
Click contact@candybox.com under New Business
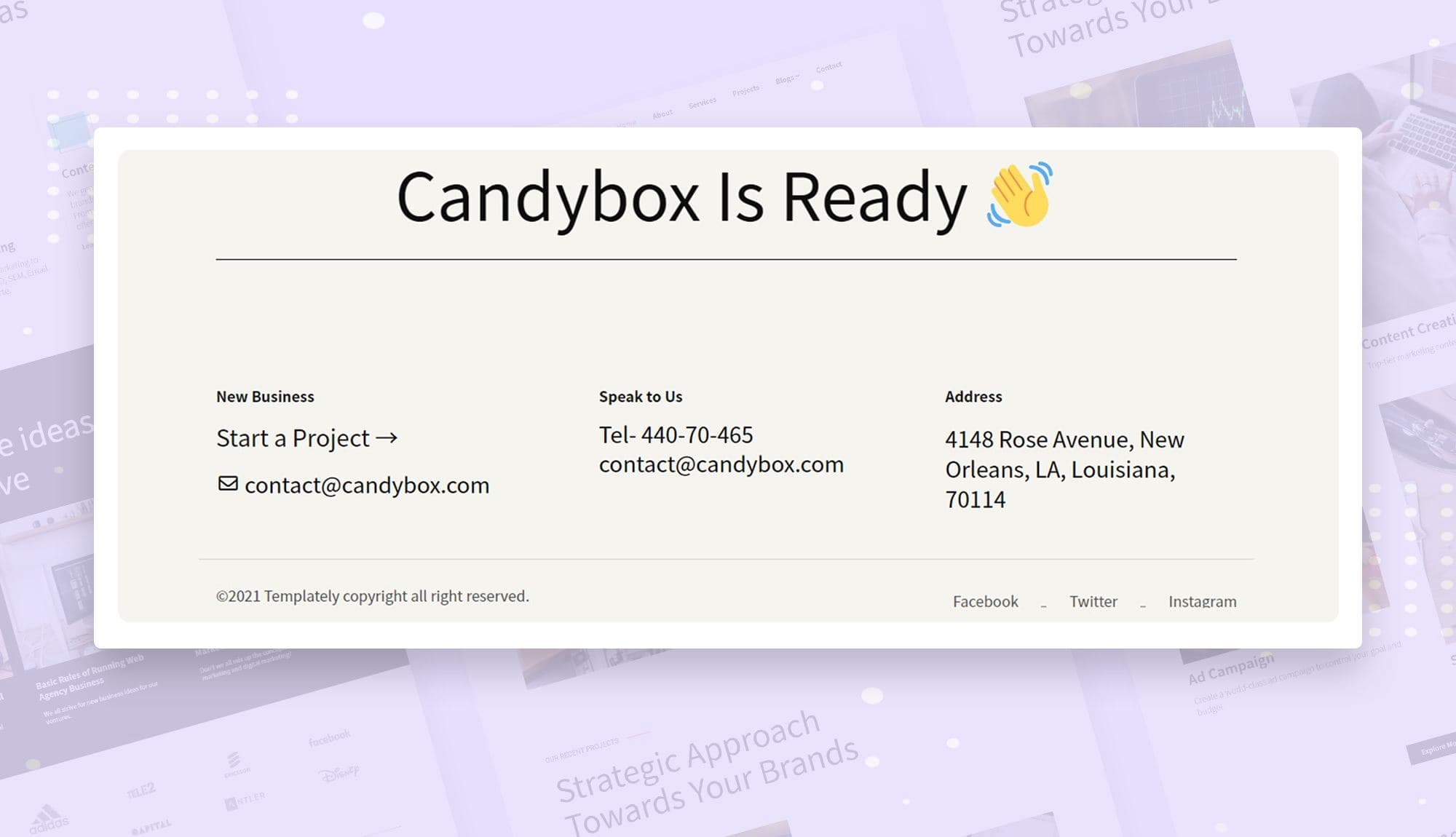(x=366, y=485)
